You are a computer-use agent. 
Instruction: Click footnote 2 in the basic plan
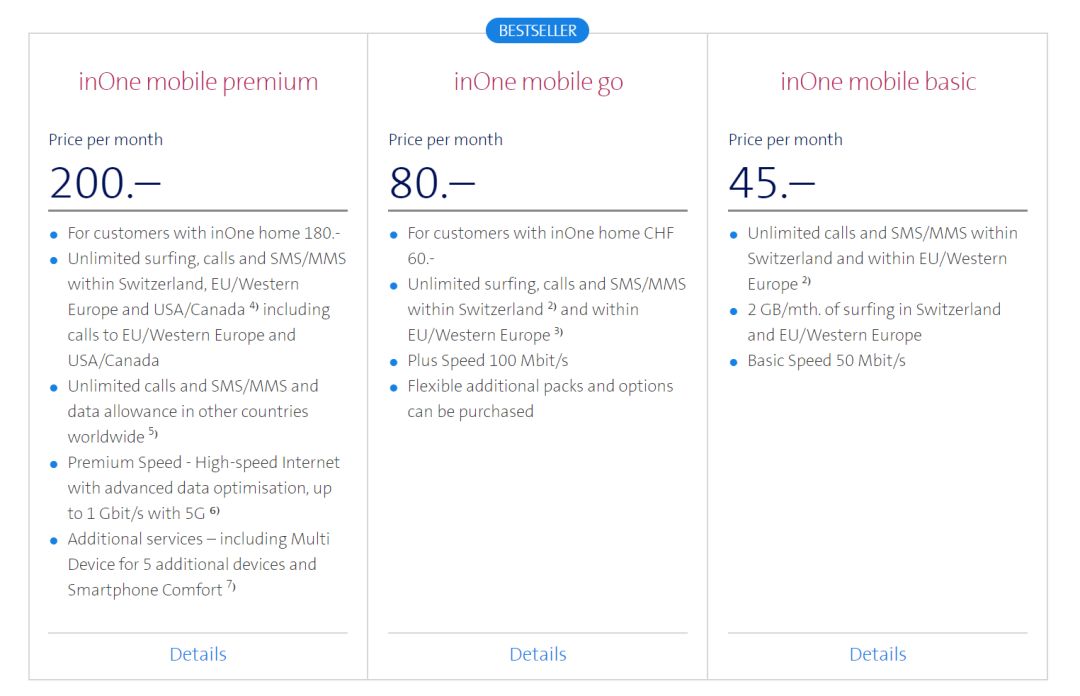[806, 281]
